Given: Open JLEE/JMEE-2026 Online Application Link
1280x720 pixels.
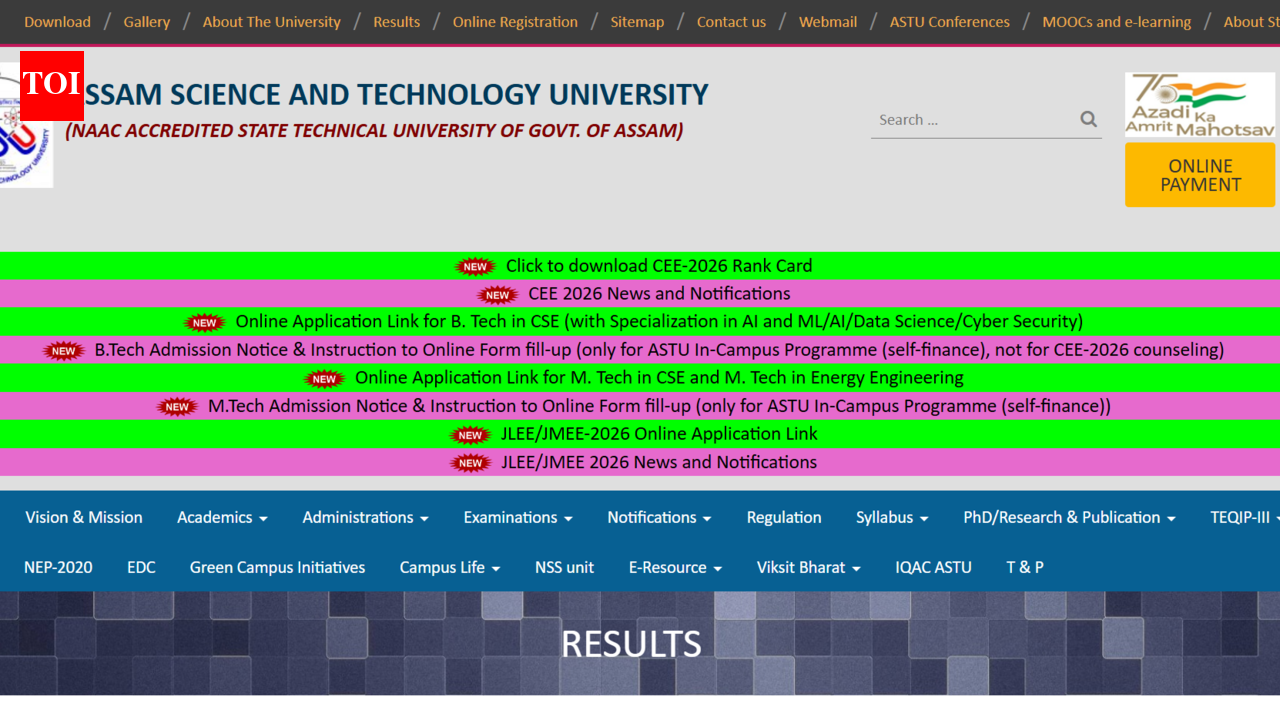Looking at the screenshot, I should tap(659, 434).
